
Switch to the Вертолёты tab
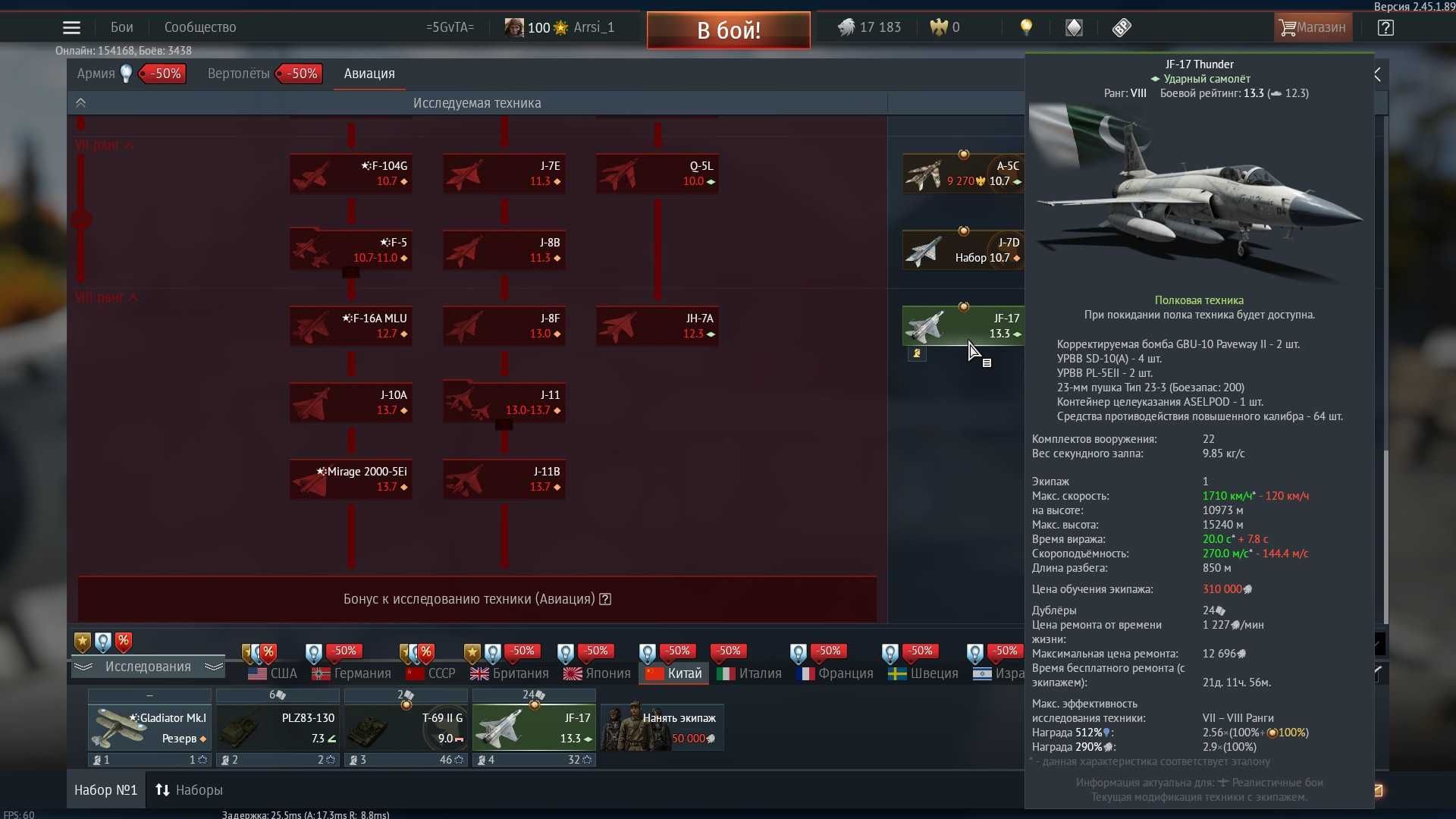(238, 74)
